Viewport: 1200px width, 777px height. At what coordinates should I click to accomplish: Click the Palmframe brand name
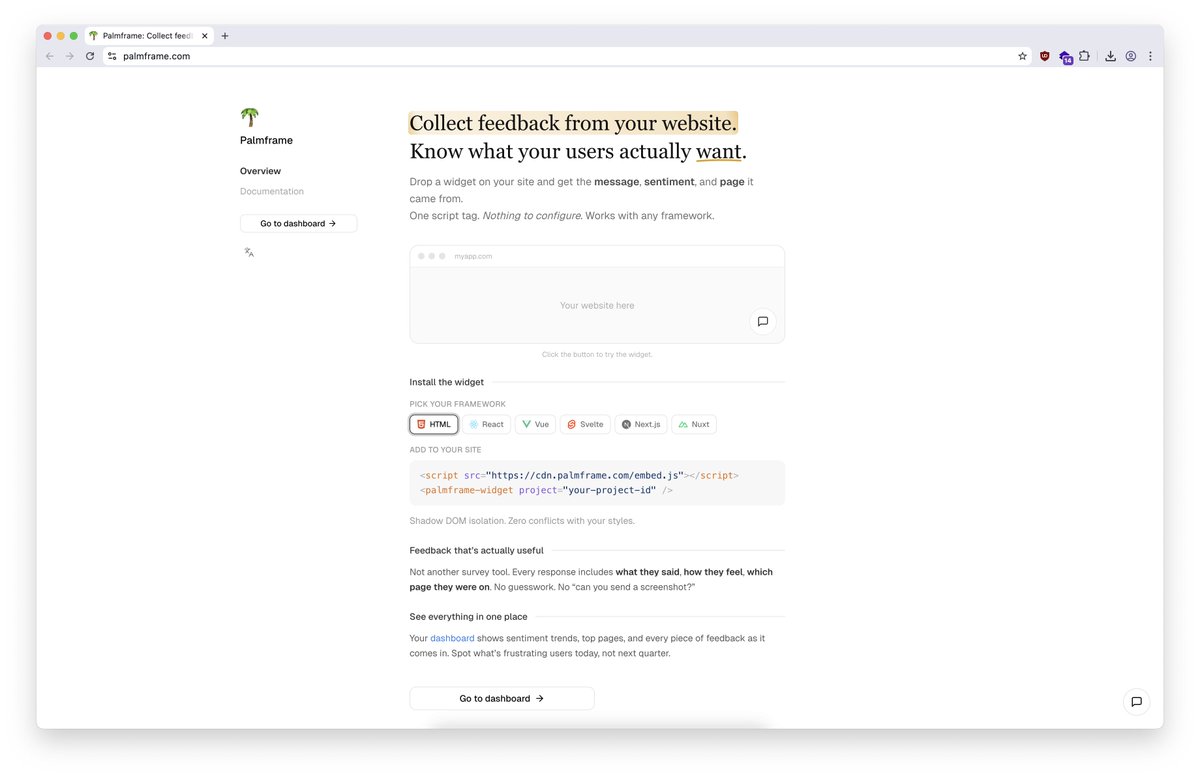click(266, 140)
